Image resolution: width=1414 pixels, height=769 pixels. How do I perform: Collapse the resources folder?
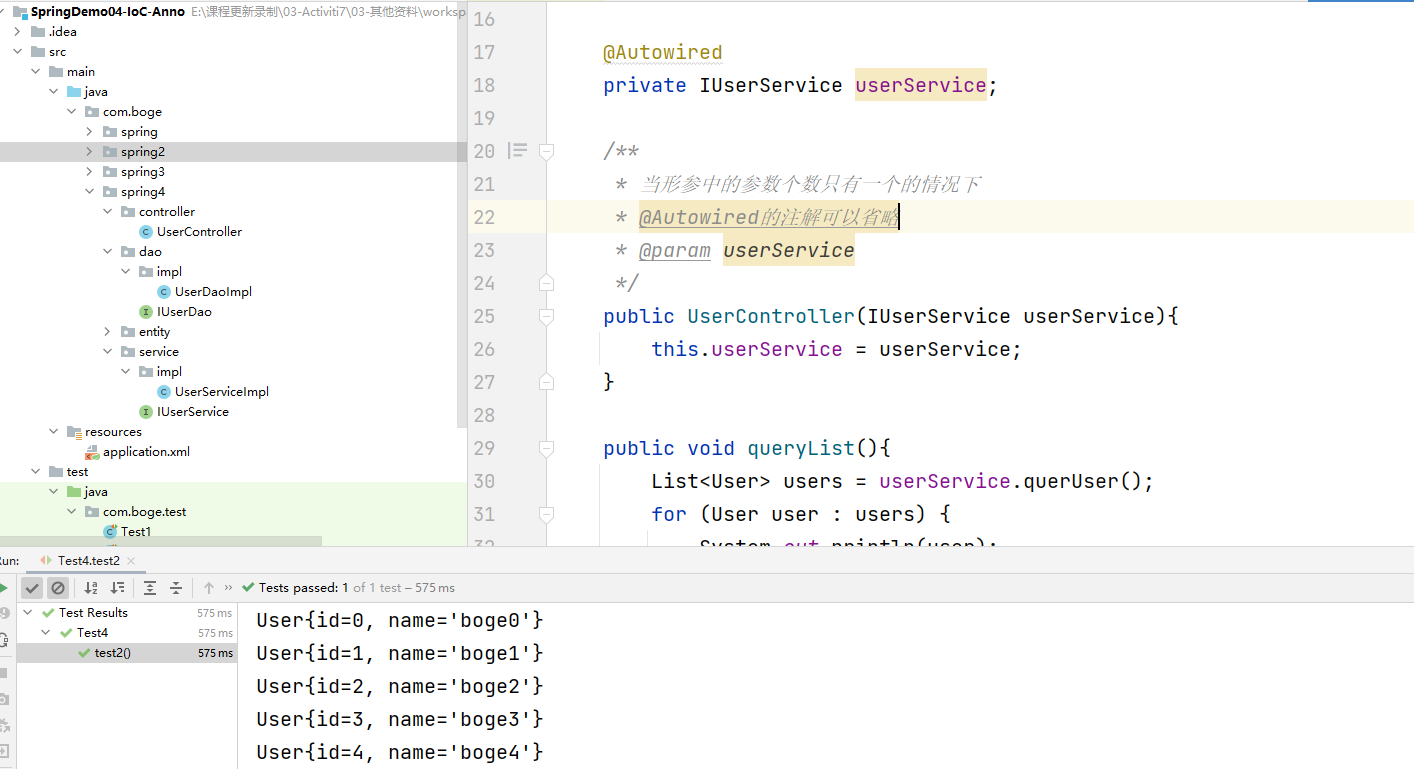[x=53, y=432]
